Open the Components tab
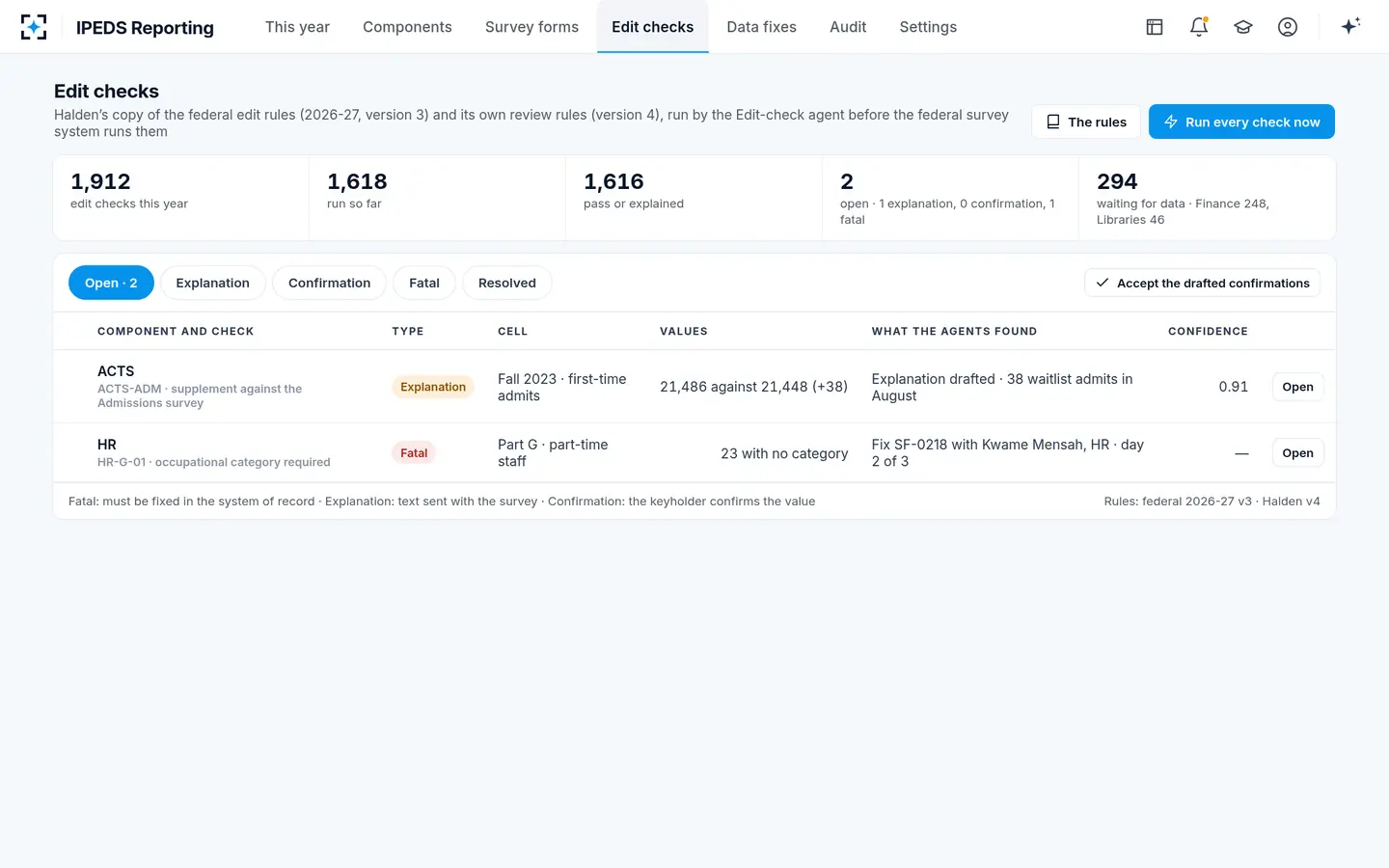This screenshot has height=868, width=1389. [407, 27]
